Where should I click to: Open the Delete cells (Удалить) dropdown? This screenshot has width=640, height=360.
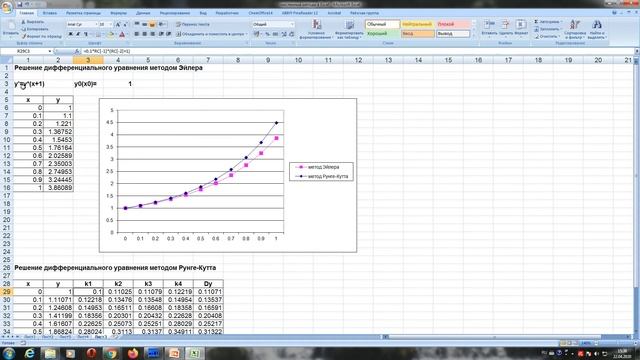[505, 28]
